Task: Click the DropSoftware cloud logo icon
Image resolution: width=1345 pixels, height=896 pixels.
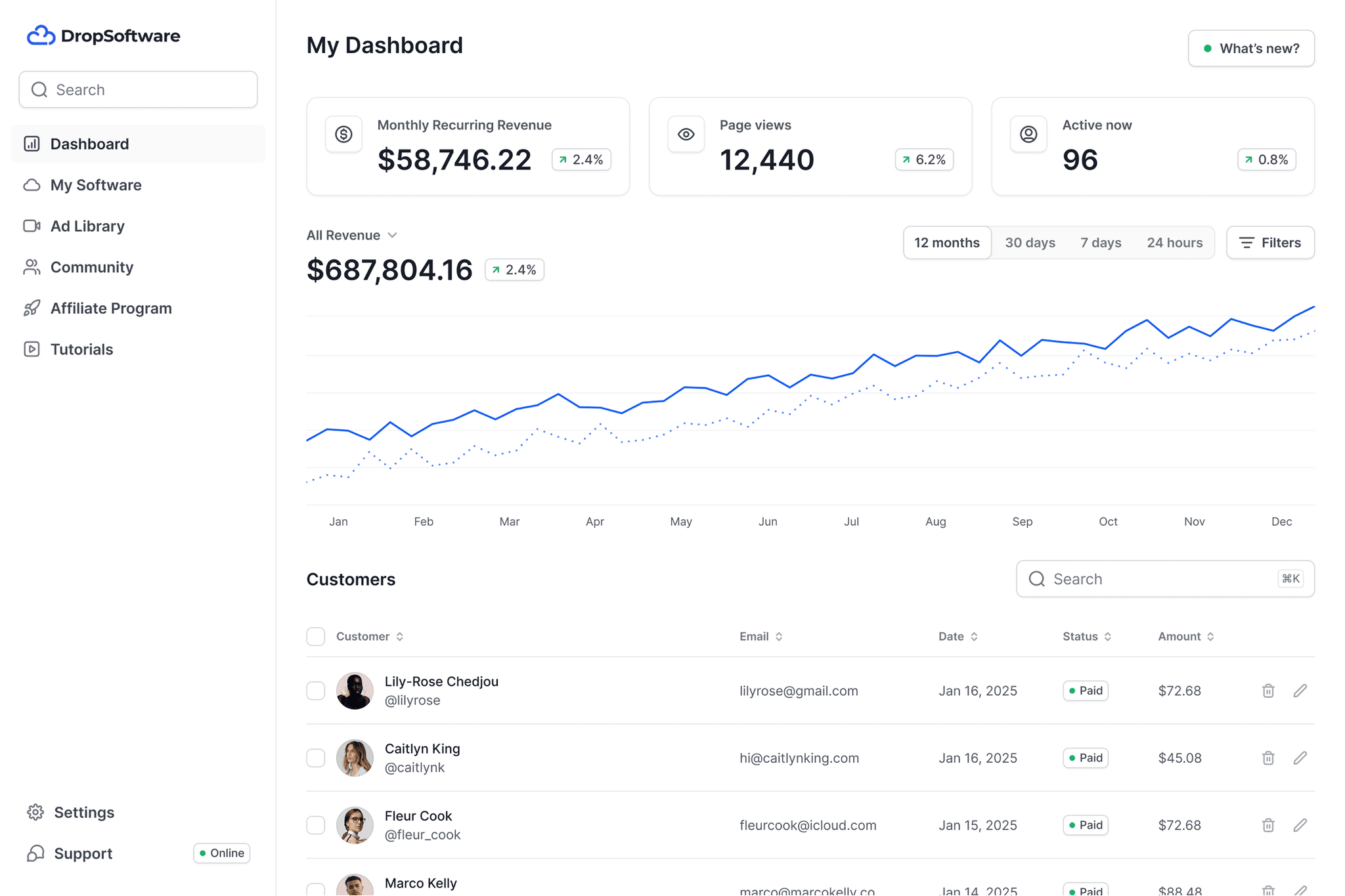Action: point(41,35)
